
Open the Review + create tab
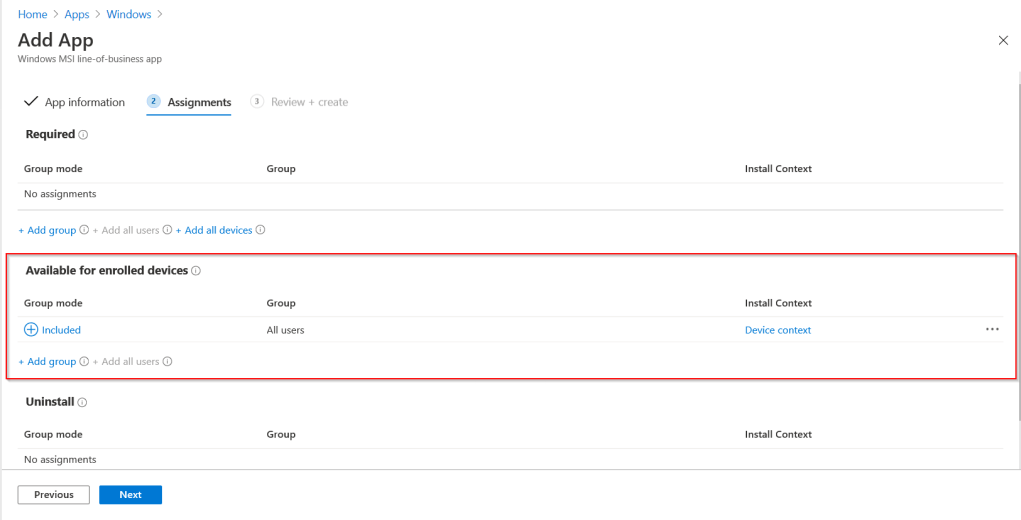click(x=309, y=102)
